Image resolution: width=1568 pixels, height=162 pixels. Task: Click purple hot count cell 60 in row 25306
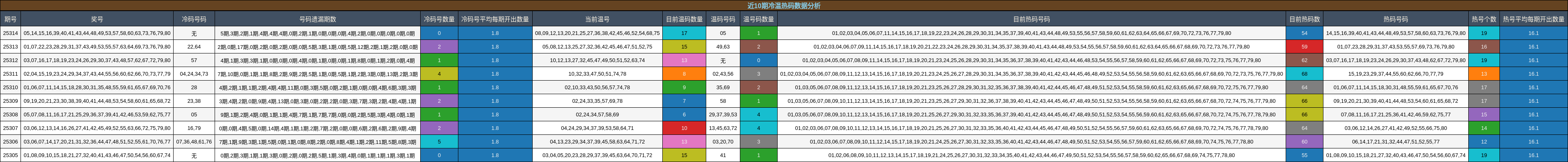(1305, 142)
